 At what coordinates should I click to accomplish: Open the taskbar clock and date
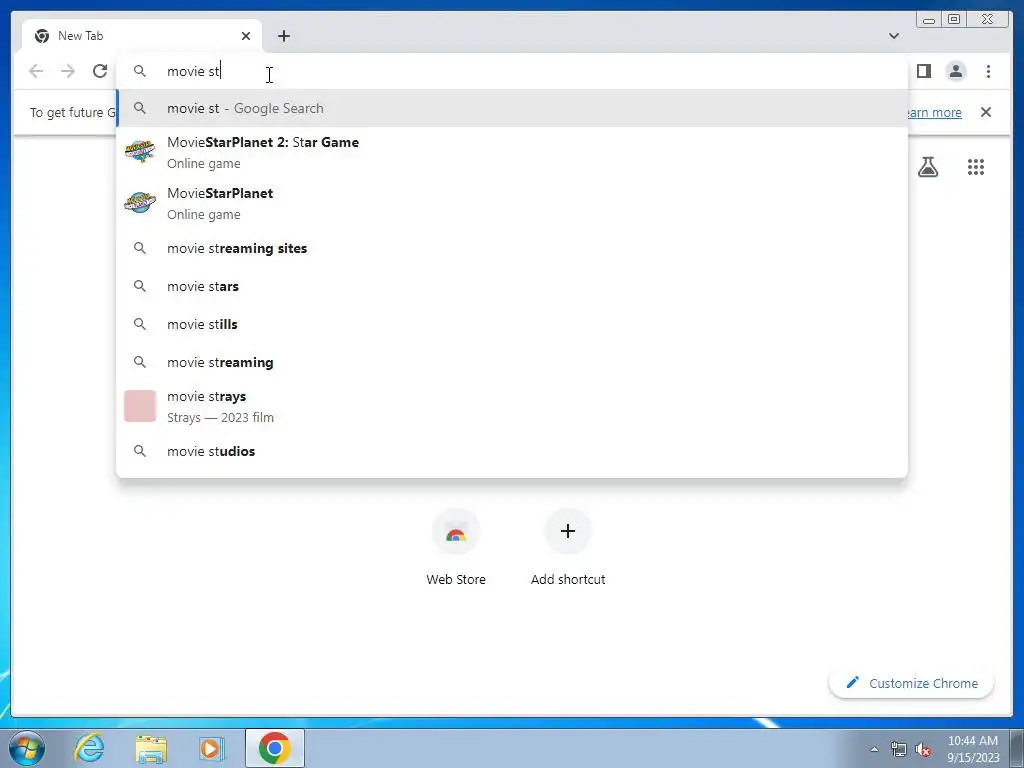973,749
